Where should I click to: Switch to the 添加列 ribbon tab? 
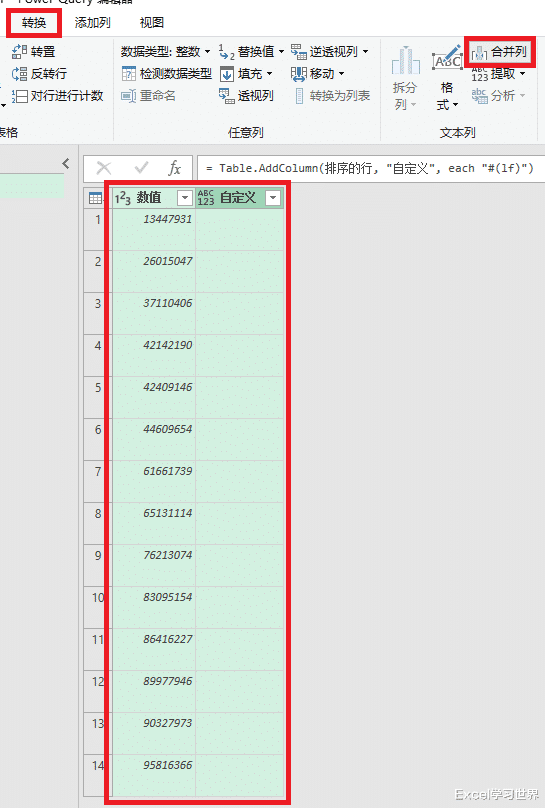(x=92, y=23)
